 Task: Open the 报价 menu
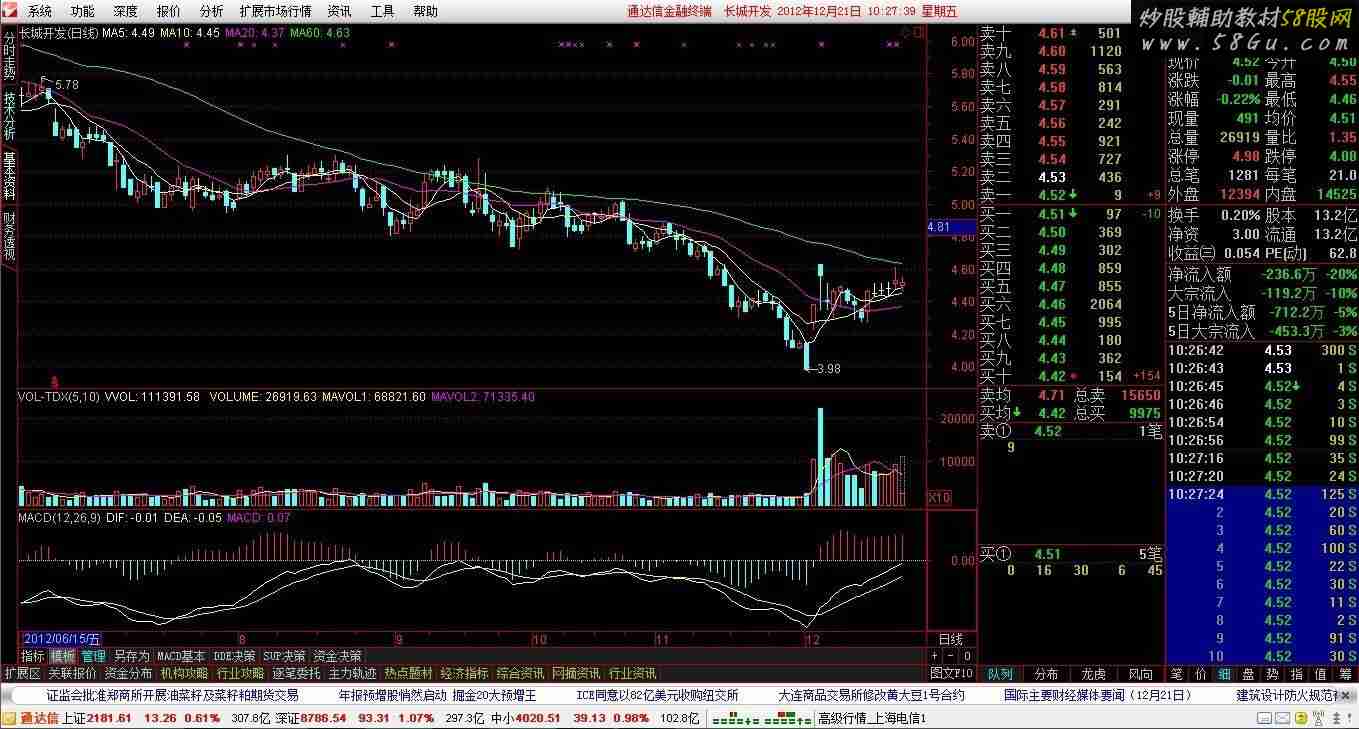pyautogui.click(x=169, y=11)
